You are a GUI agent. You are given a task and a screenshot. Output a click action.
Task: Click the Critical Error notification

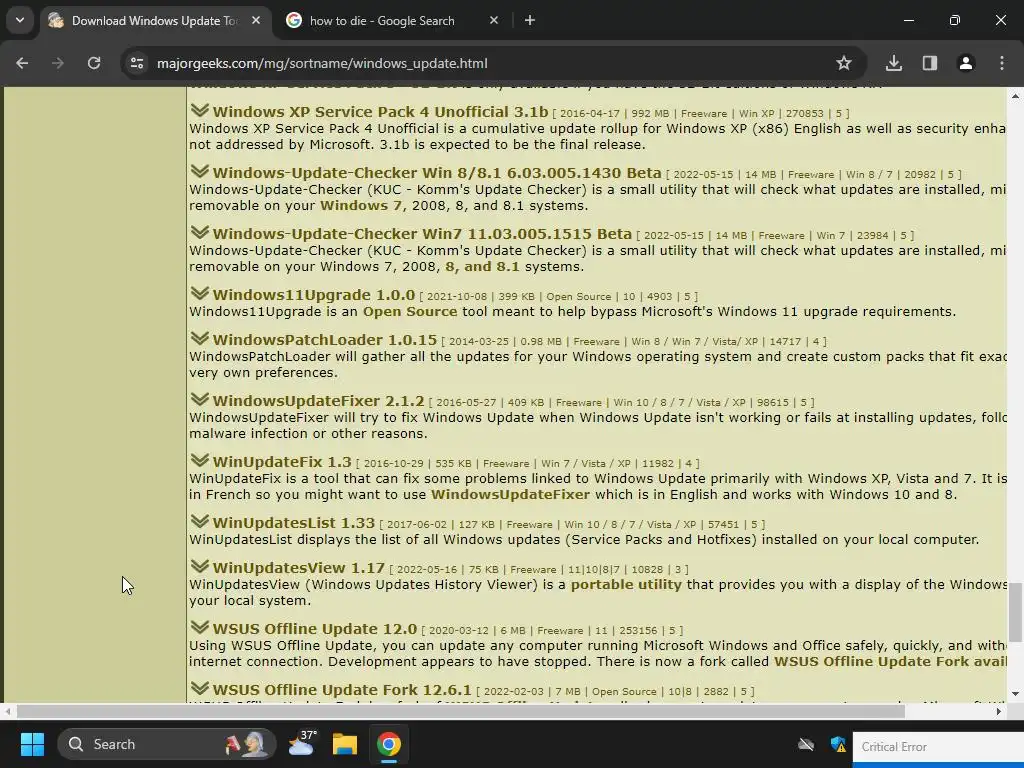click(938, 748)
